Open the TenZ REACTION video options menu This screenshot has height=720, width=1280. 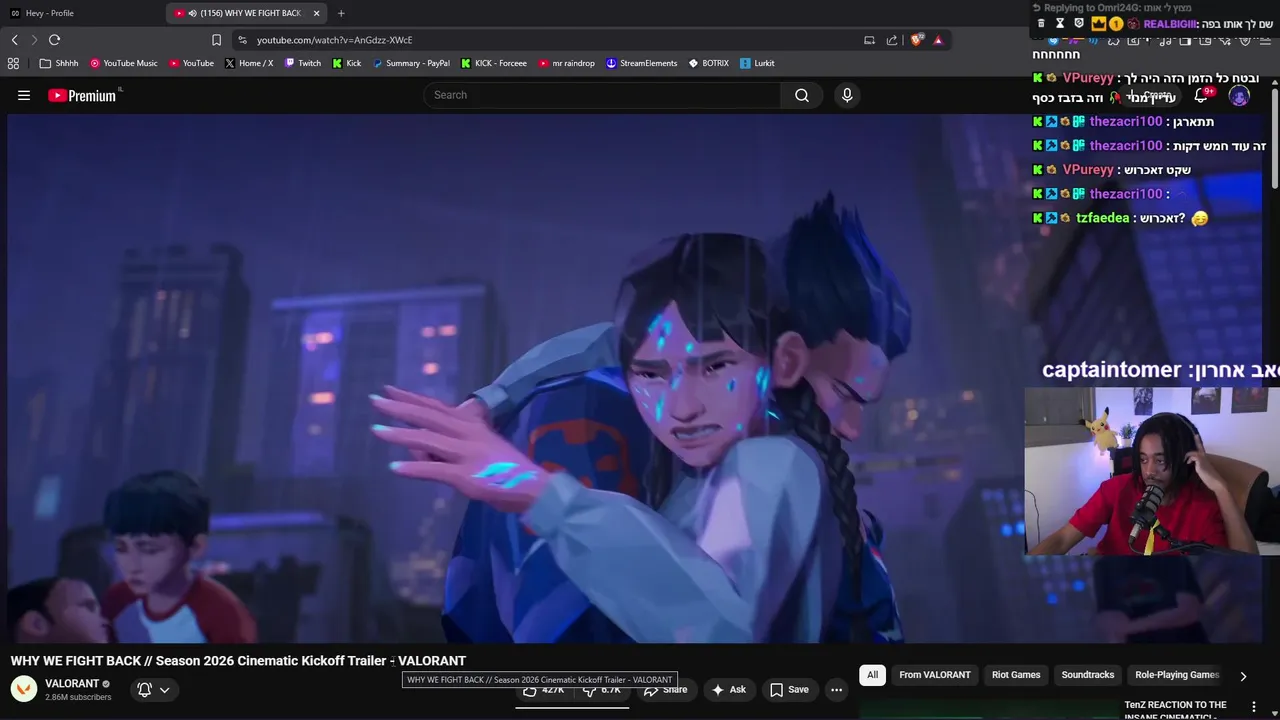click(x=1254, y=707)
